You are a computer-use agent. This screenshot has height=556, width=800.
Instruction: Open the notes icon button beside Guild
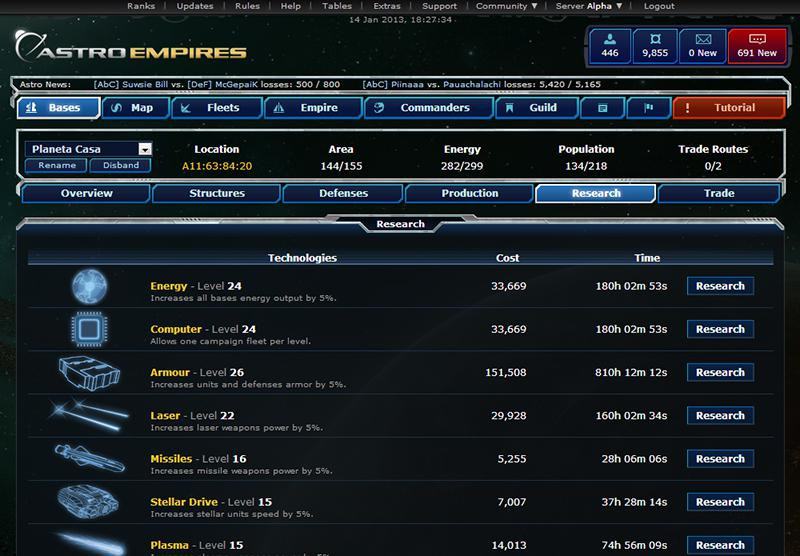click(603, 108)
